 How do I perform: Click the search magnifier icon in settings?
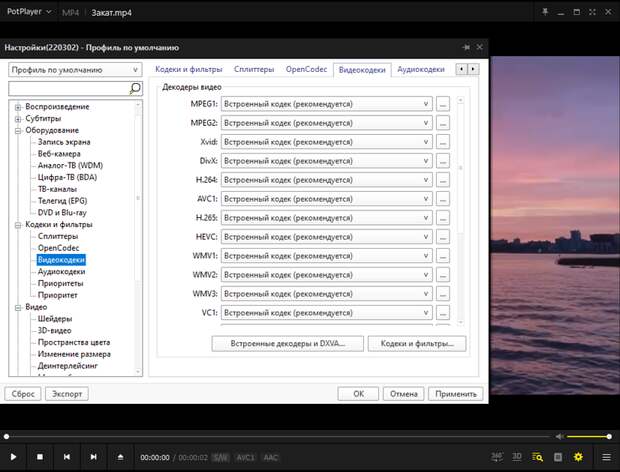click(136, 89)
